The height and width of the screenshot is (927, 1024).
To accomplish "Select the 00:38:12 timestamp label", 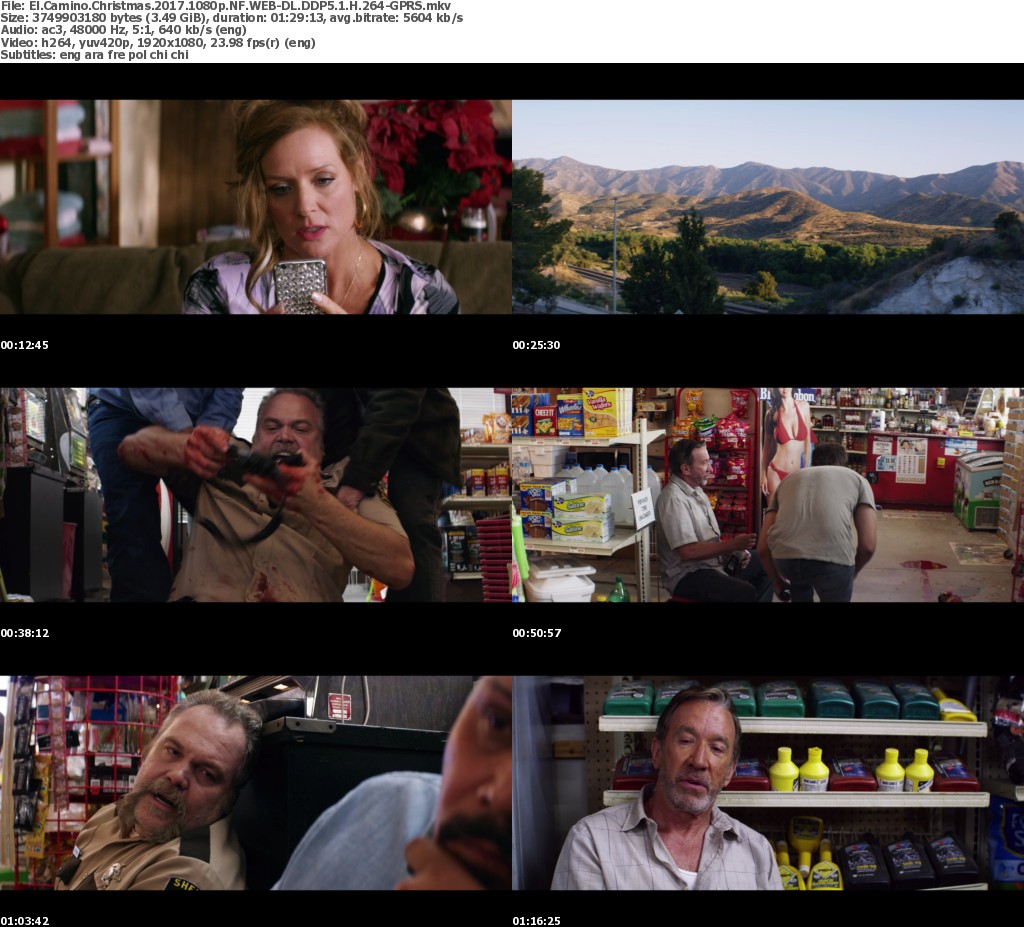I will [x=25, y=633].
